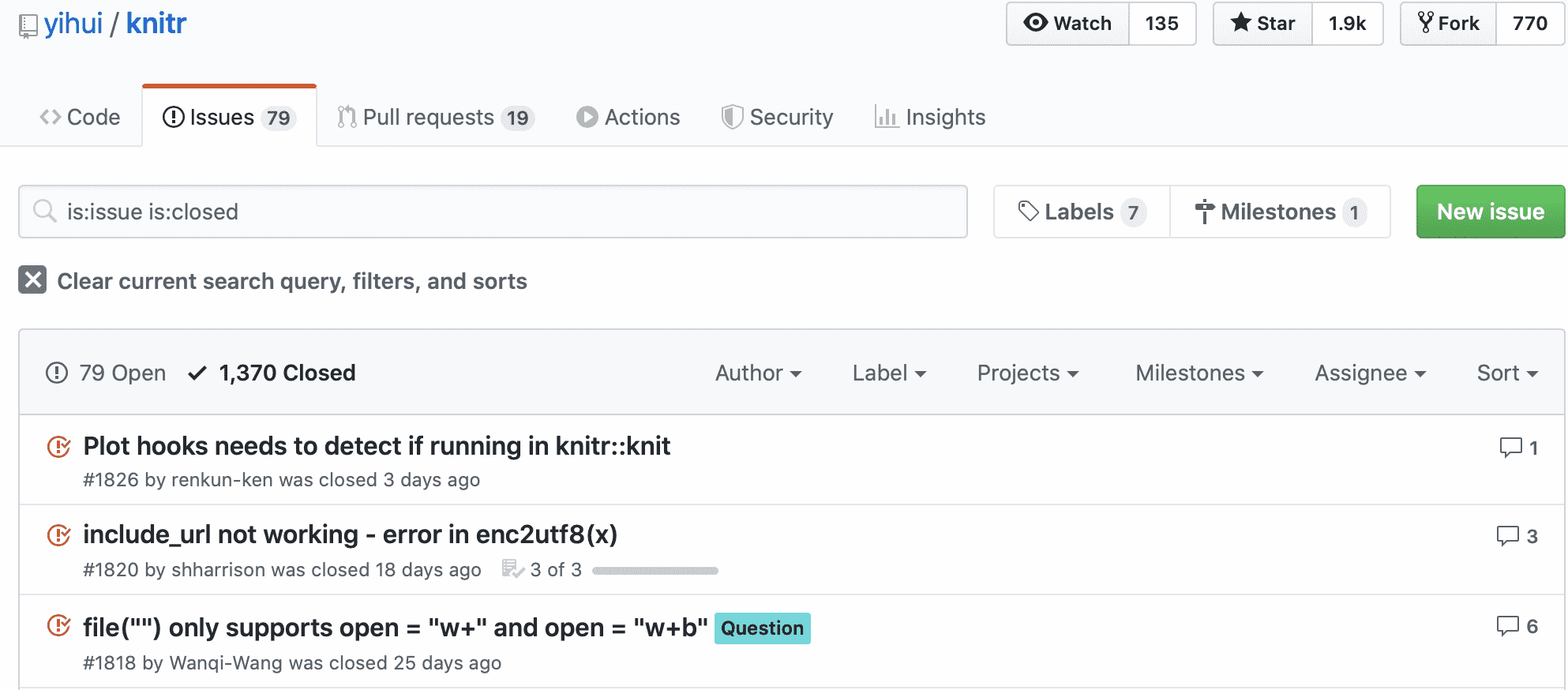Click closed-issue icon for Plot hooks issue
The width and height of the screenshot is (1568, 690).
tap(59, 447)
